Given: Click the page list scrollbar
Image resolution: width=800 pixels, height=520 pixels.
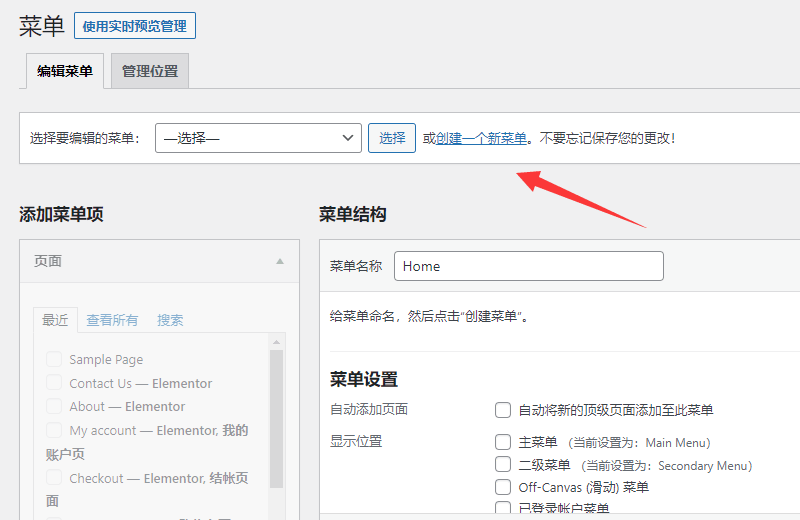Looking at the screenshot, I should click(x=276, y=420).
